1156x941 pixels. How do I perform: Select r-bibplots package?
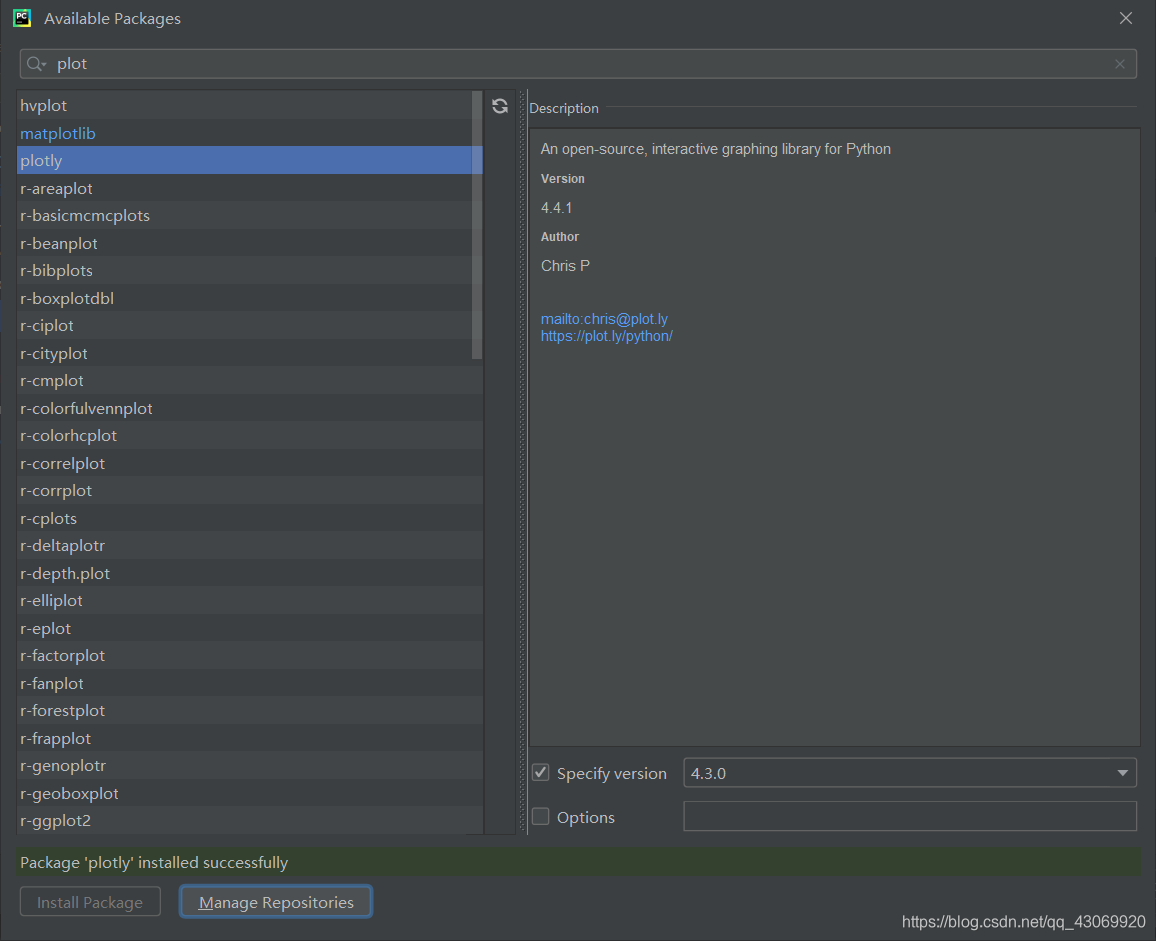pos(249,271)
